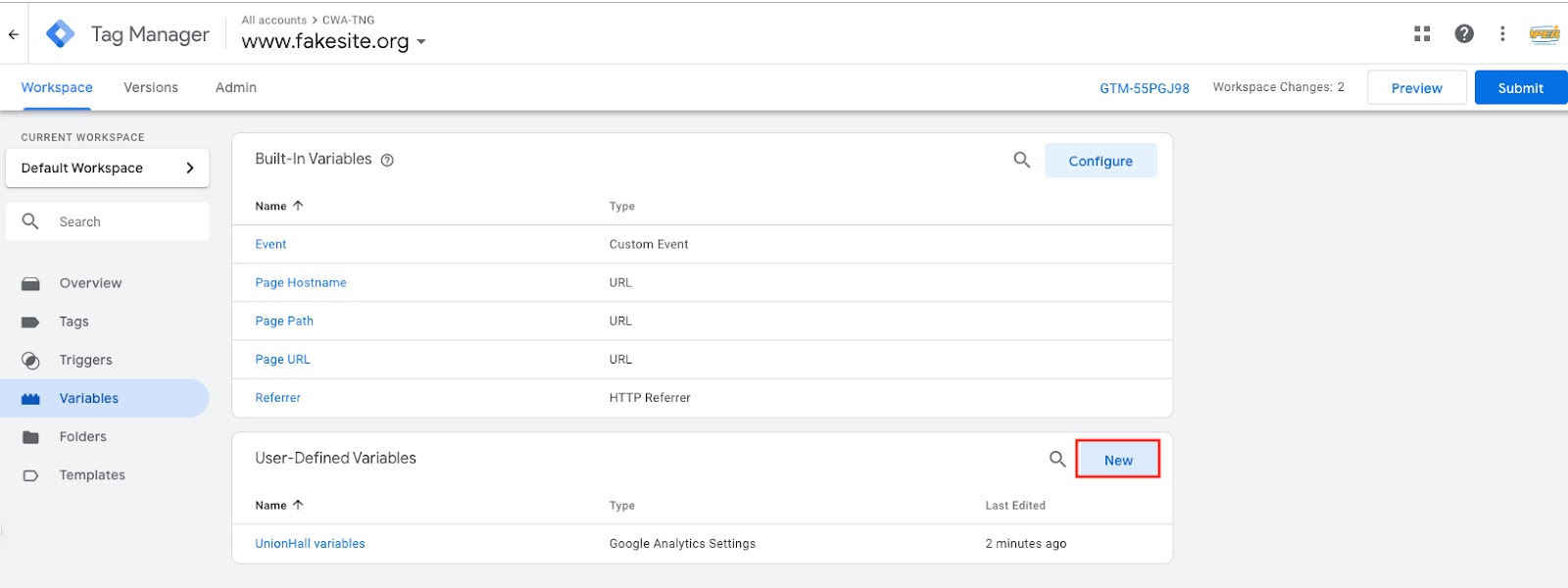Click the Built-In Variables help icon
Image resolution: width=1568 pixels, height=588 pixels.
[387, 161]
